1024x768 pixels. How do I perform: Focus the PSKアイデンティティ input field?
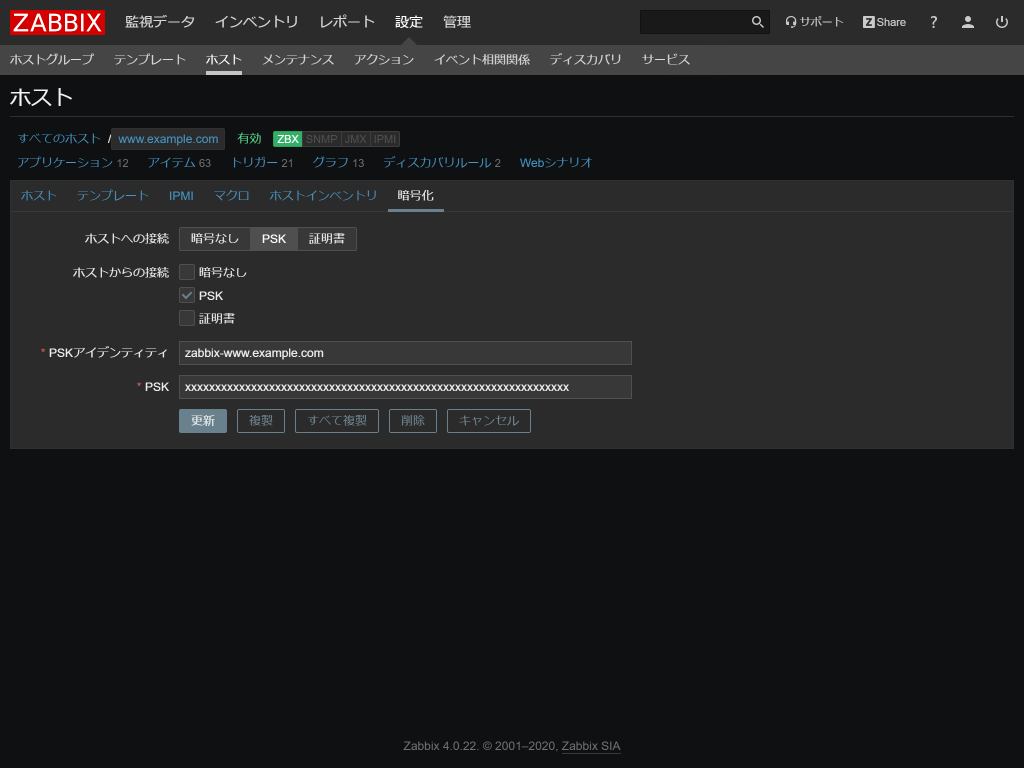pyautogui.click(x=405, y=353)
